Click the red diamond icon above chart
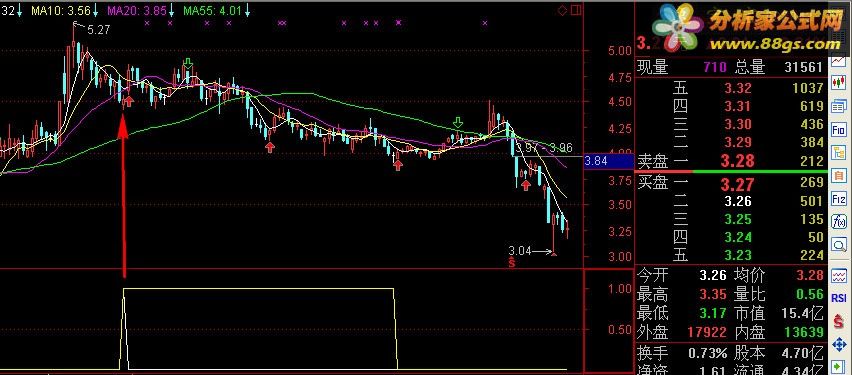The image size is (852, 375). pos(563,10)
